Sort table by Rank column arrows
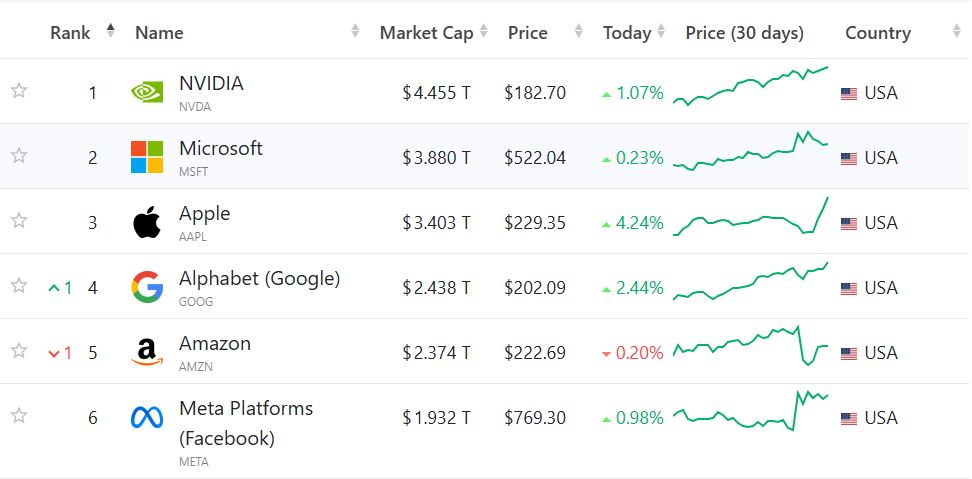 point(110,32)
